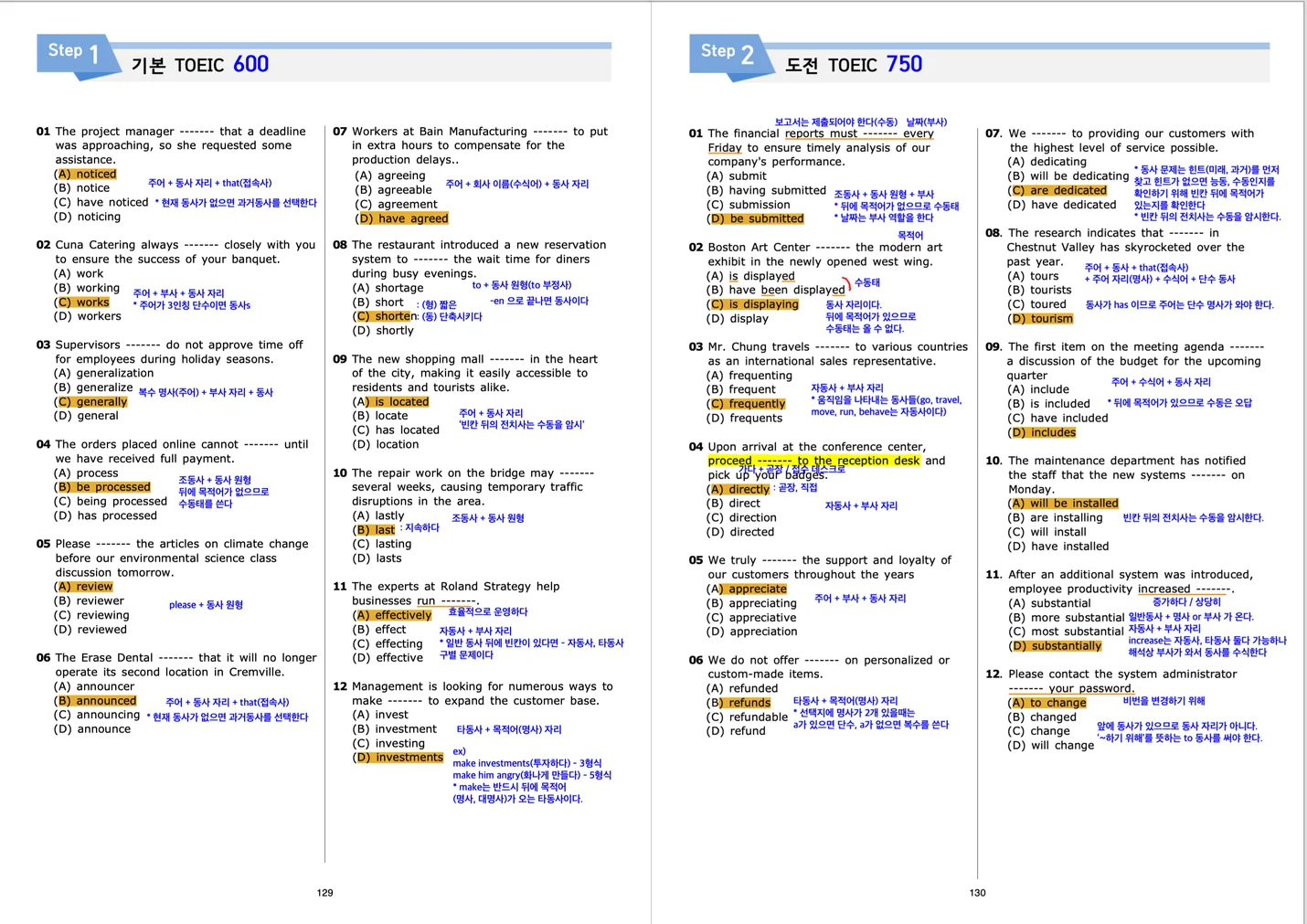Pick '(C) refundable' in Step 2 question 06

pos(747,717)
